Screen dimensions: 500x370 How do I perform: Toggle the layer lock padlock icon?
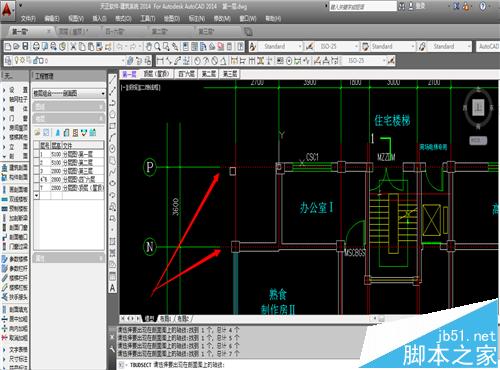click(36, 61)
